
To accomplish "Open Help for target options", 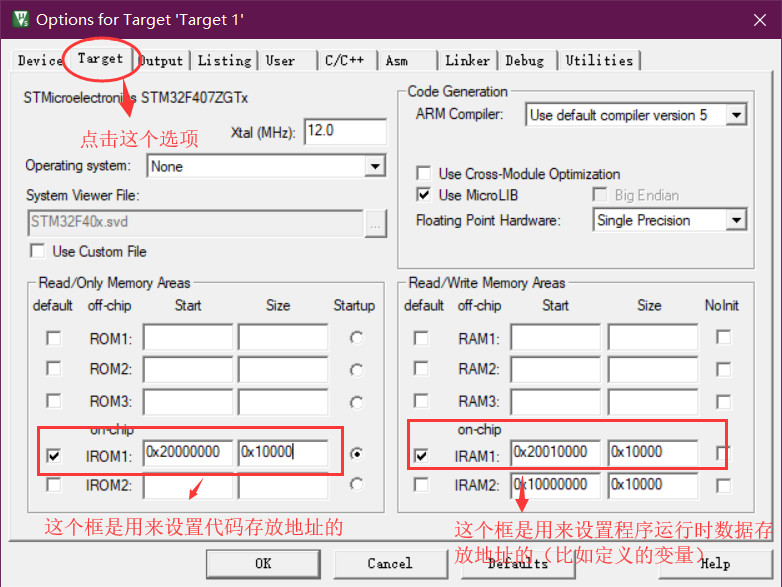I will 715,564.
